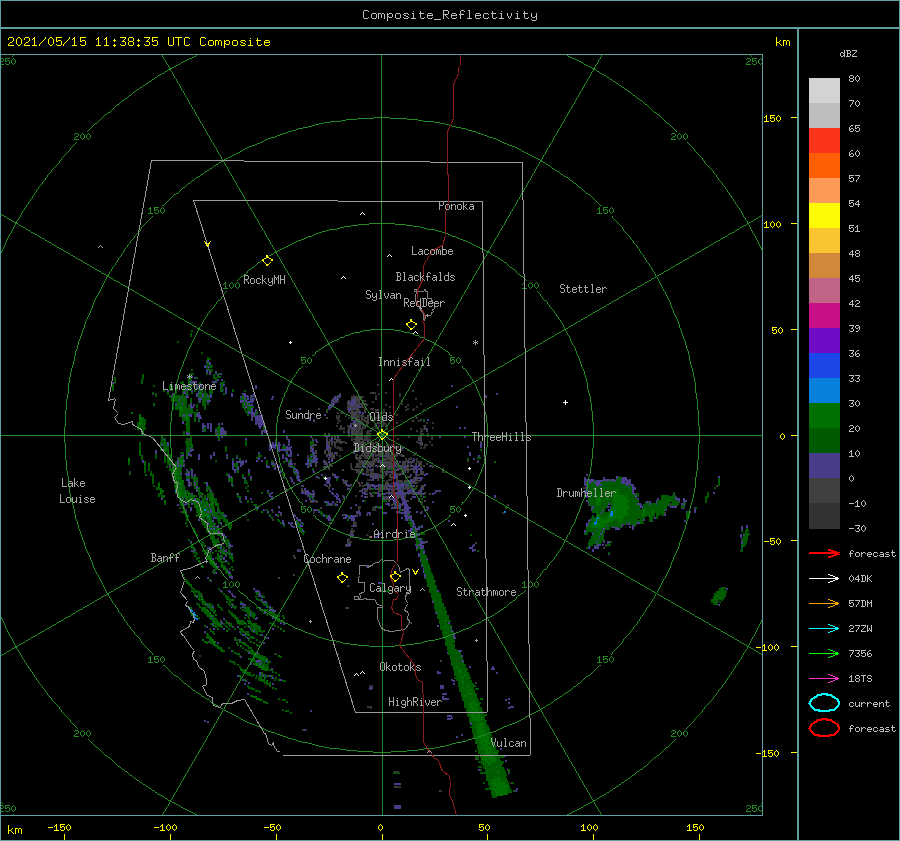Click the ThreeHills city label
The width and height of the screenshot is (900, 841).
pos(501,437)
